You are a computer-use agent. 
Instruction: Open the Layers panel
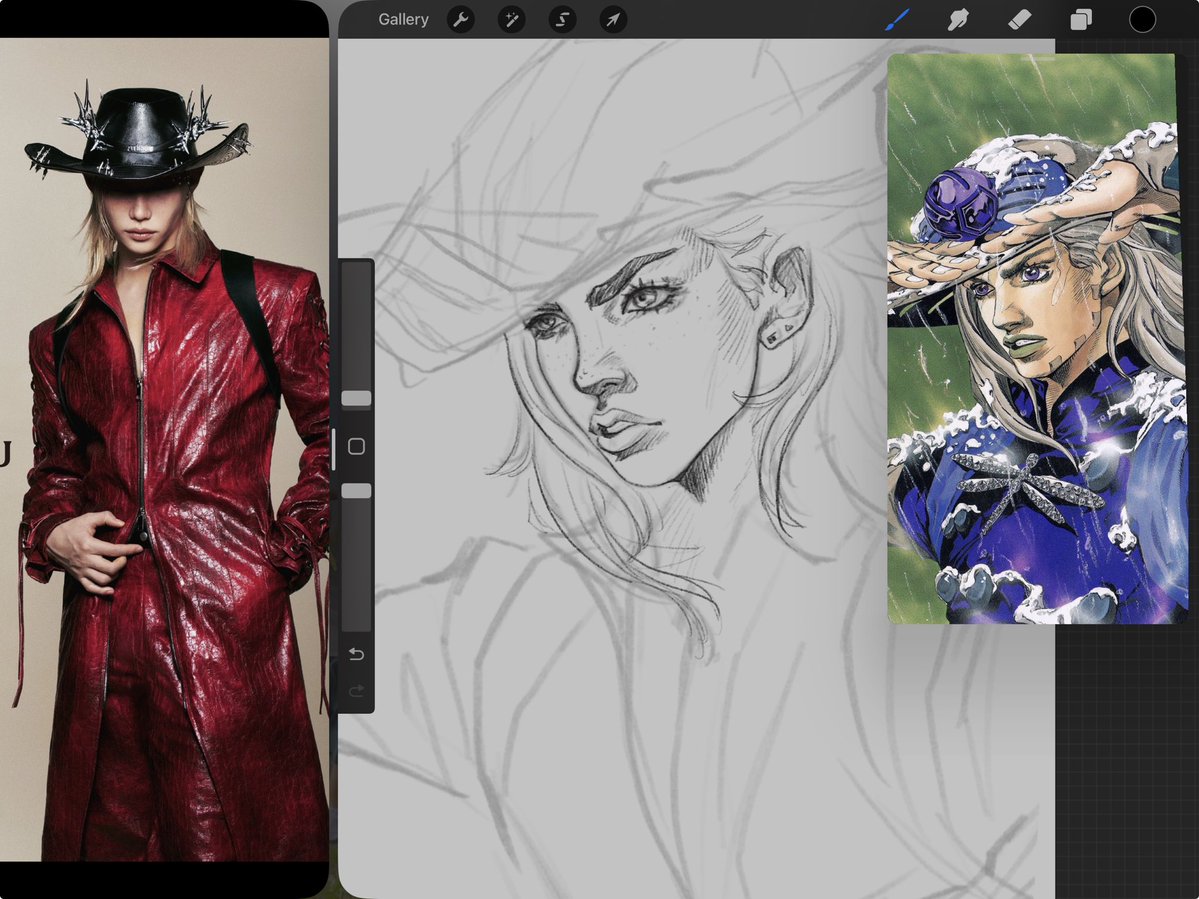click(x=1080, y=19)
